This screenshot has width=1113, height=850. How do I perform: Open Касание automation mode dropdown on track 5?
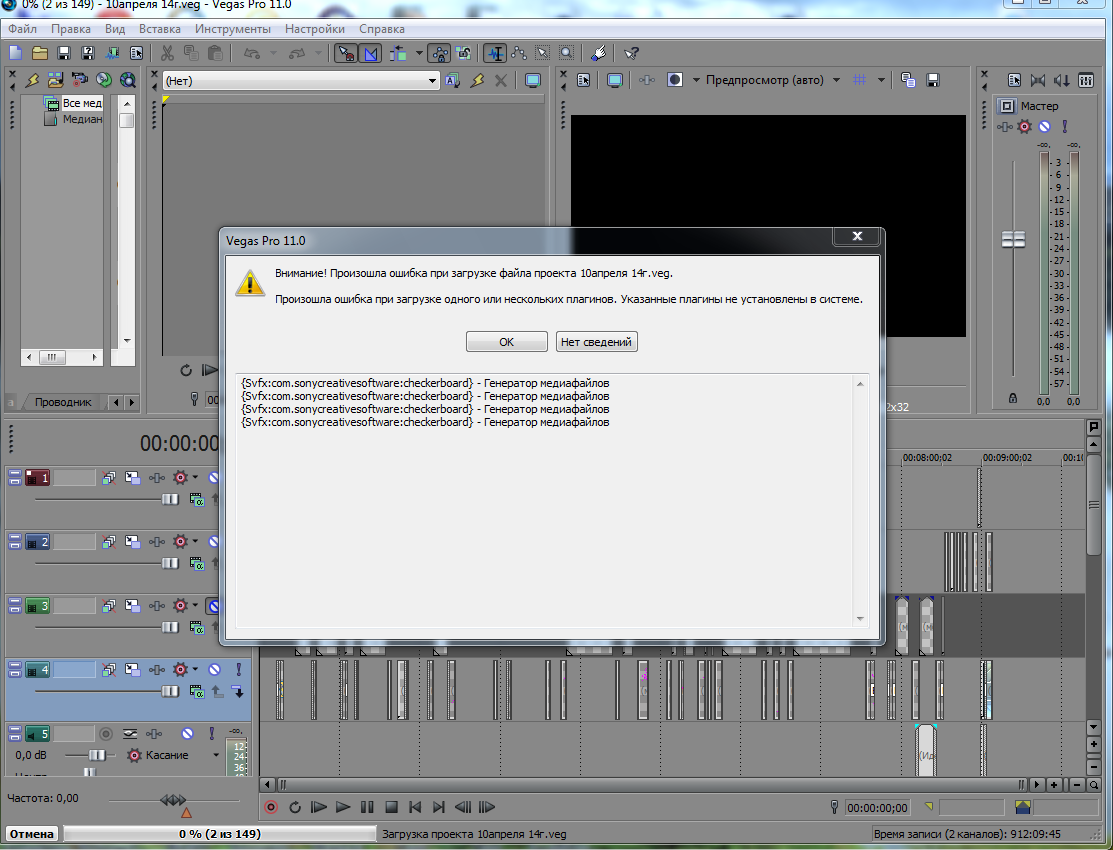coord(216,755)
